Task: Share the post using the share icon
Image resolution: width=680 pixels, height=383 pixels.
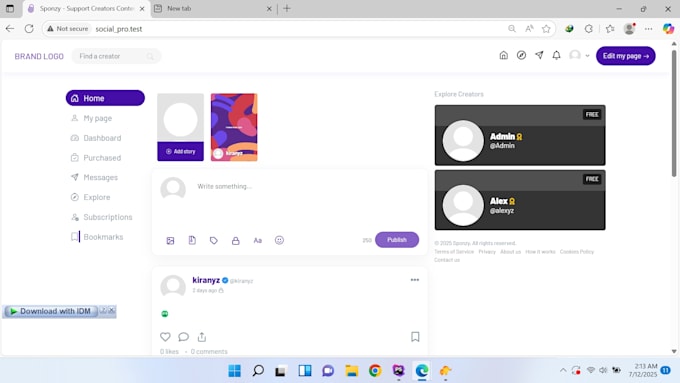Action: [x=202, y=337]
